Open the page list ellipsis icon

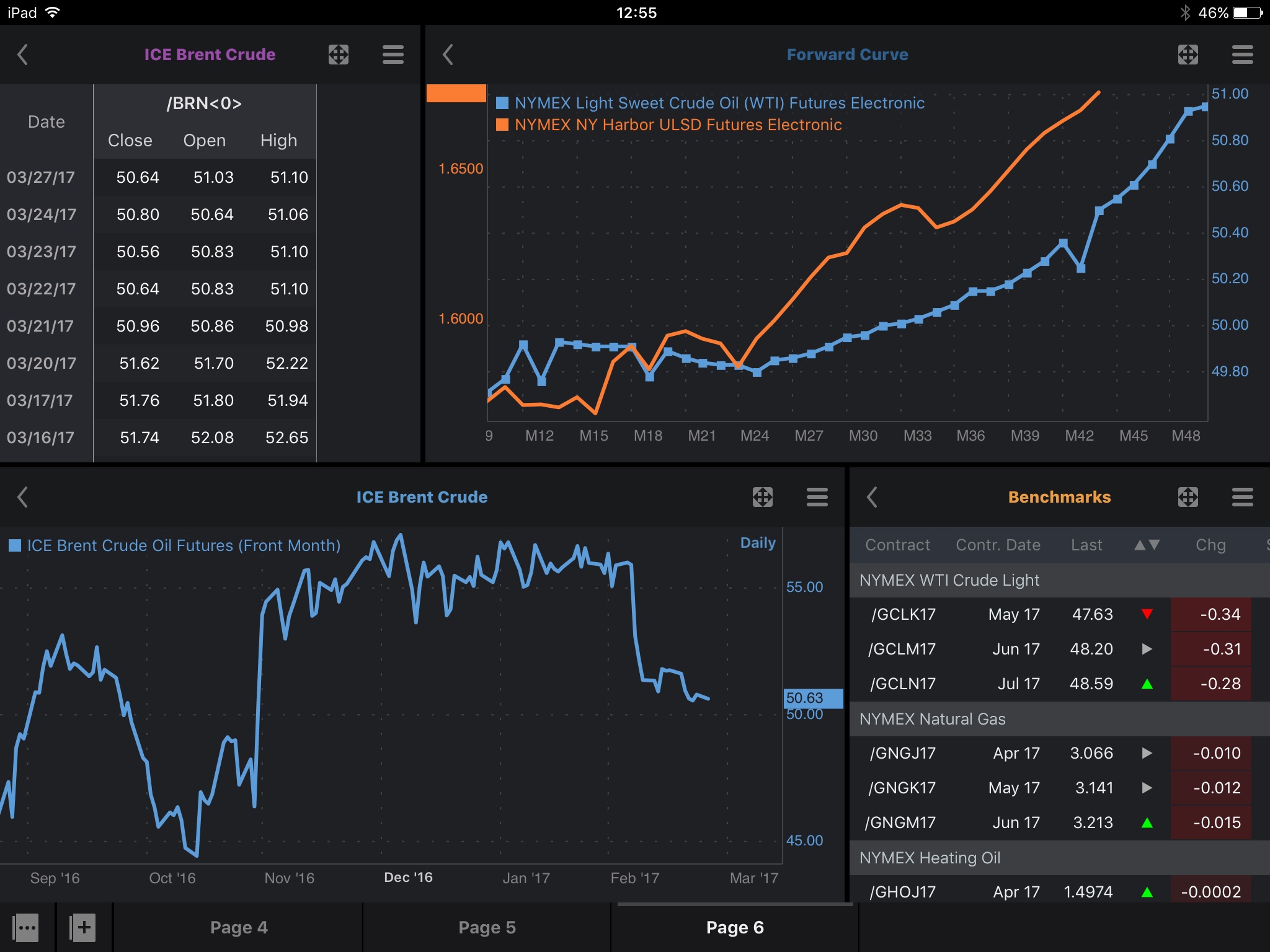(x=26, y=928)
